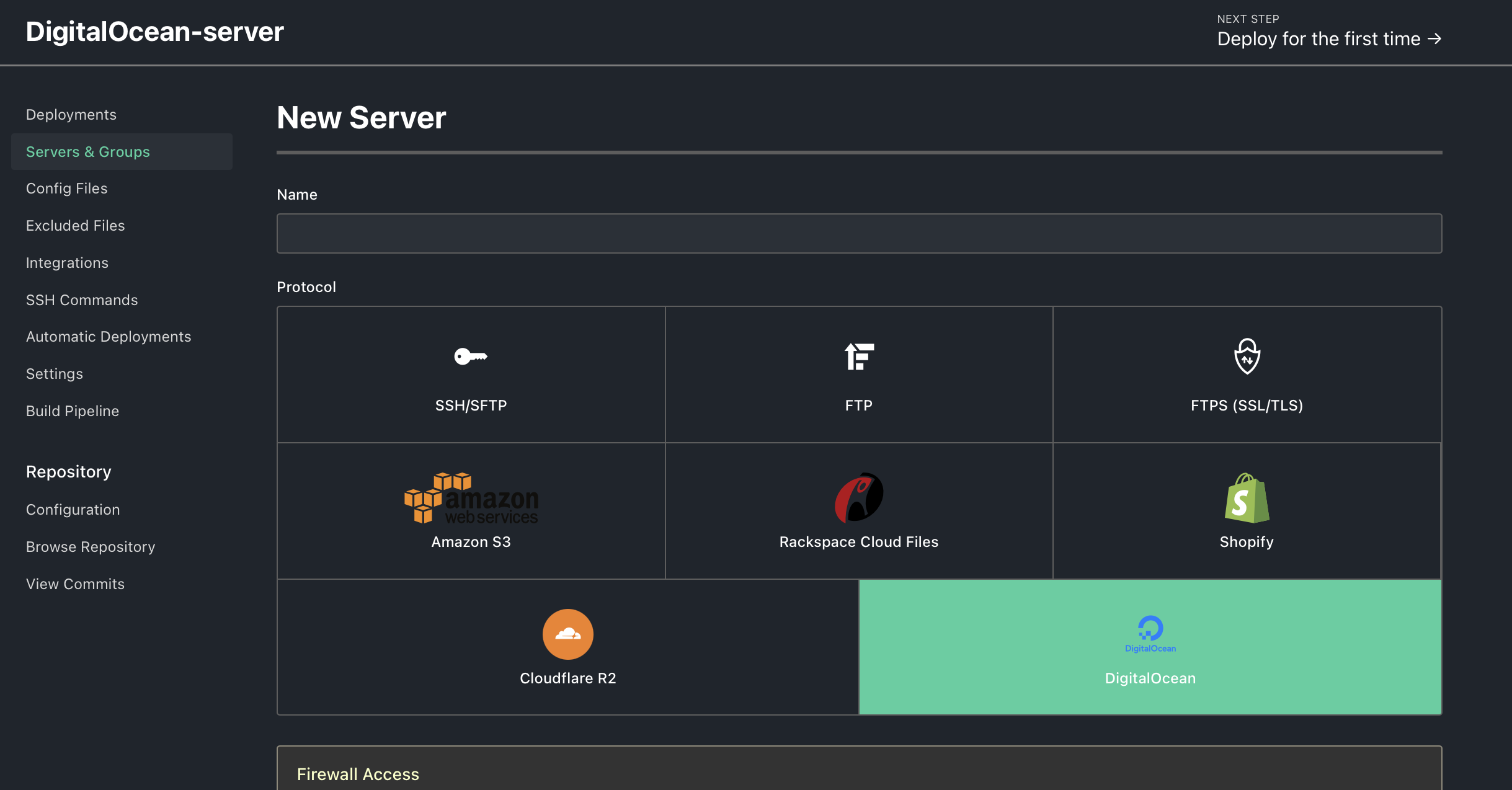1512x790 pixels.
Task: Click the DigitalOcean-server project title
Action: (155, 32)
